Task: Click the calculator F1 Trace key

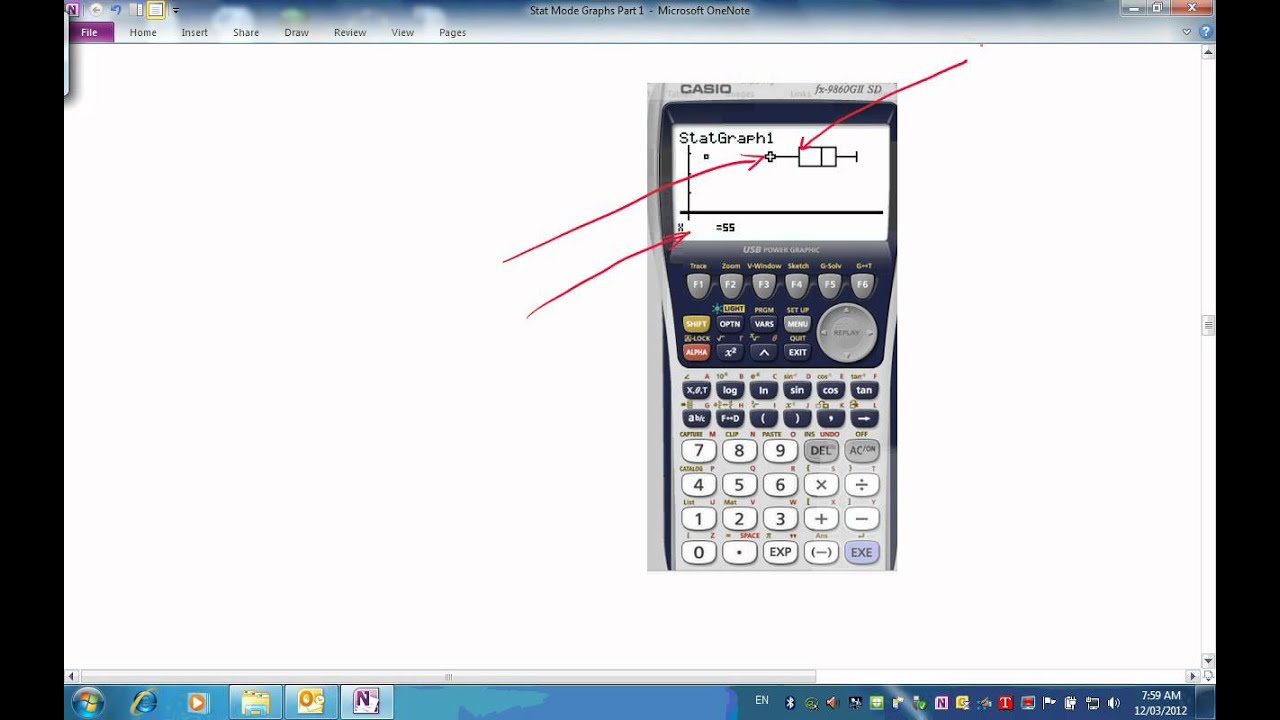Action: point(698,285)
